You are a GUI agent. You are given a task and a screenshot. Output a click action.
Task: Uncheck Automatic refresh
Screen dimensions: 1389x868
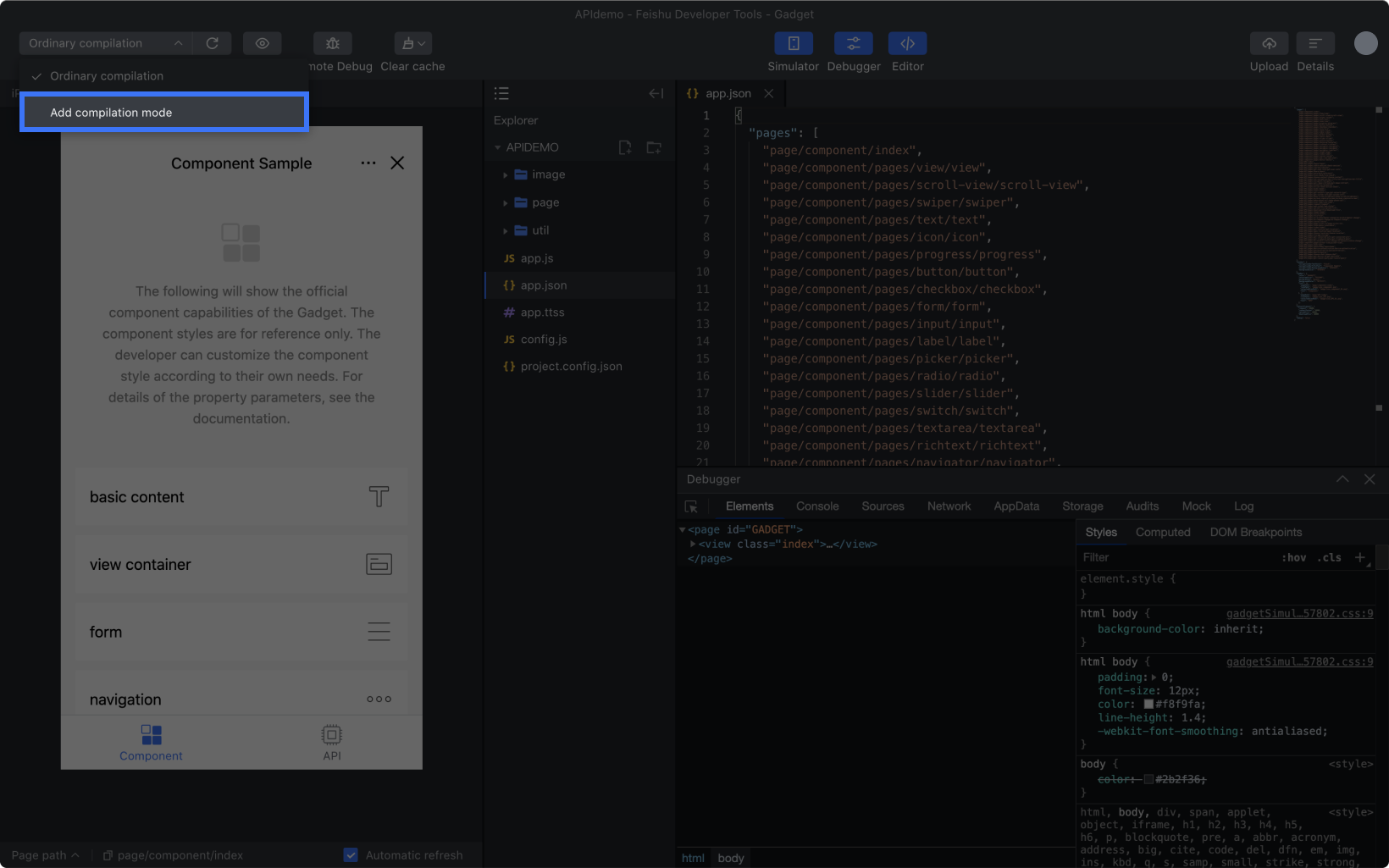point(351,854)
